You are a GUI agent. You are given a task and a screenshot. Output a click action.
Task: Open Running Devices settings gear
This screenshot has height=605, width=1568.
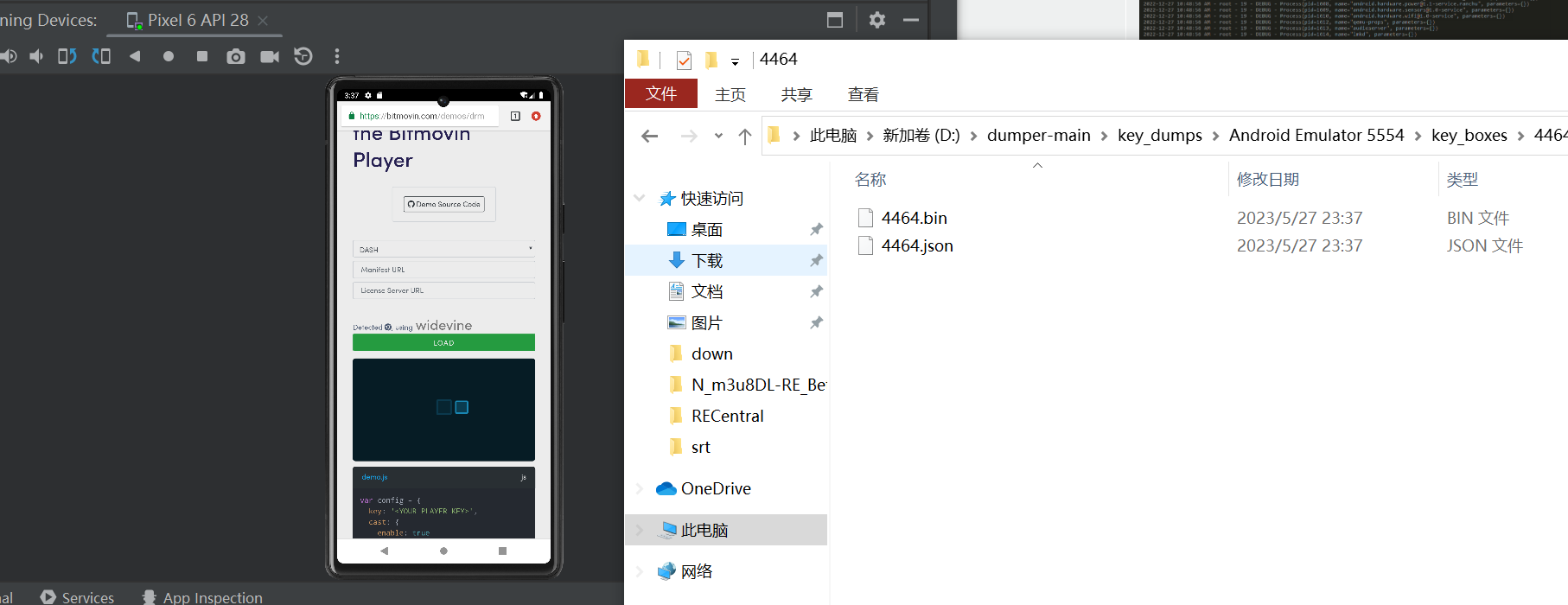coord(877,20)
